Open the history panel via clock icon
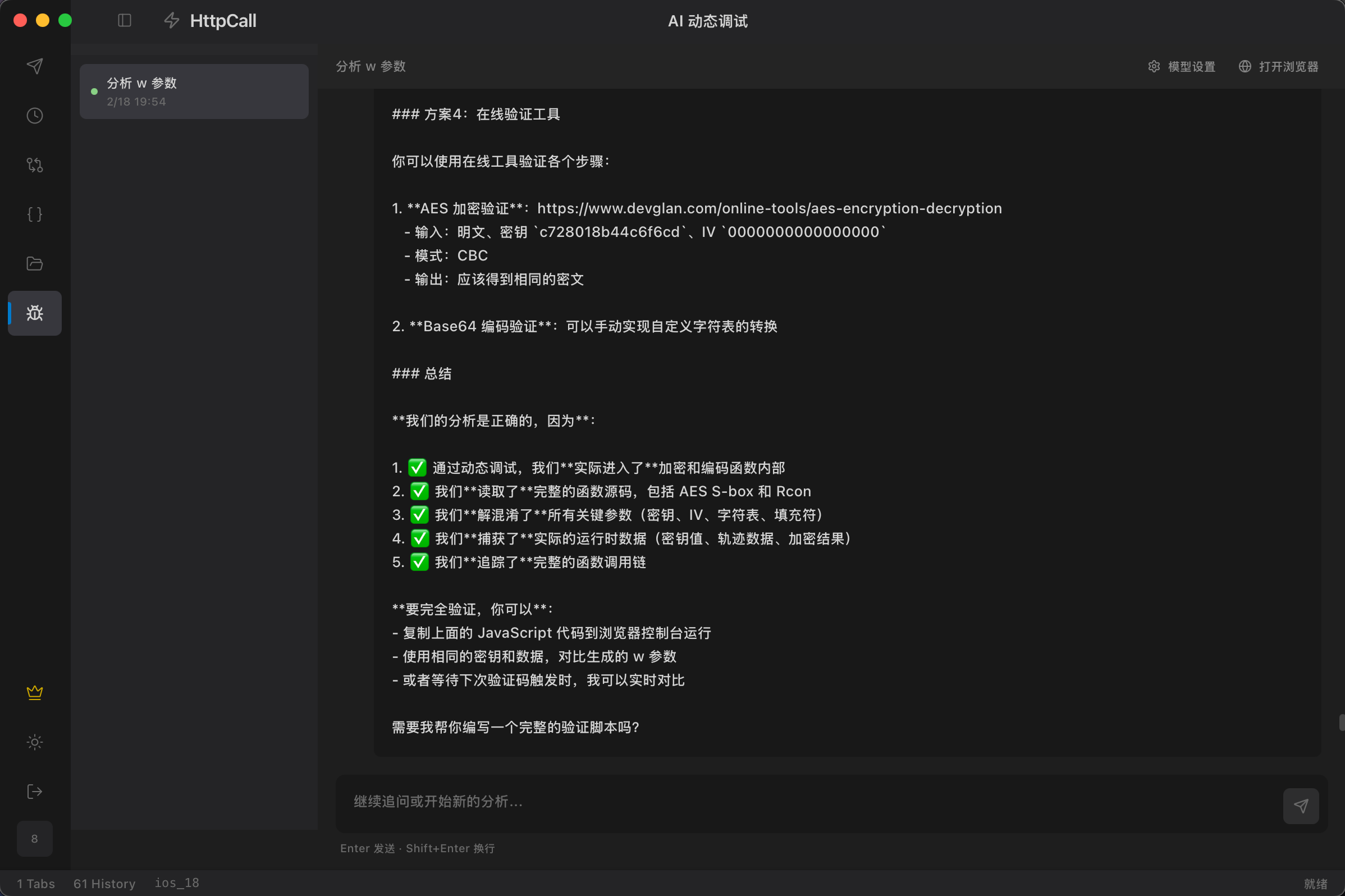This screenshot has height=896, width=1345. 34,115
